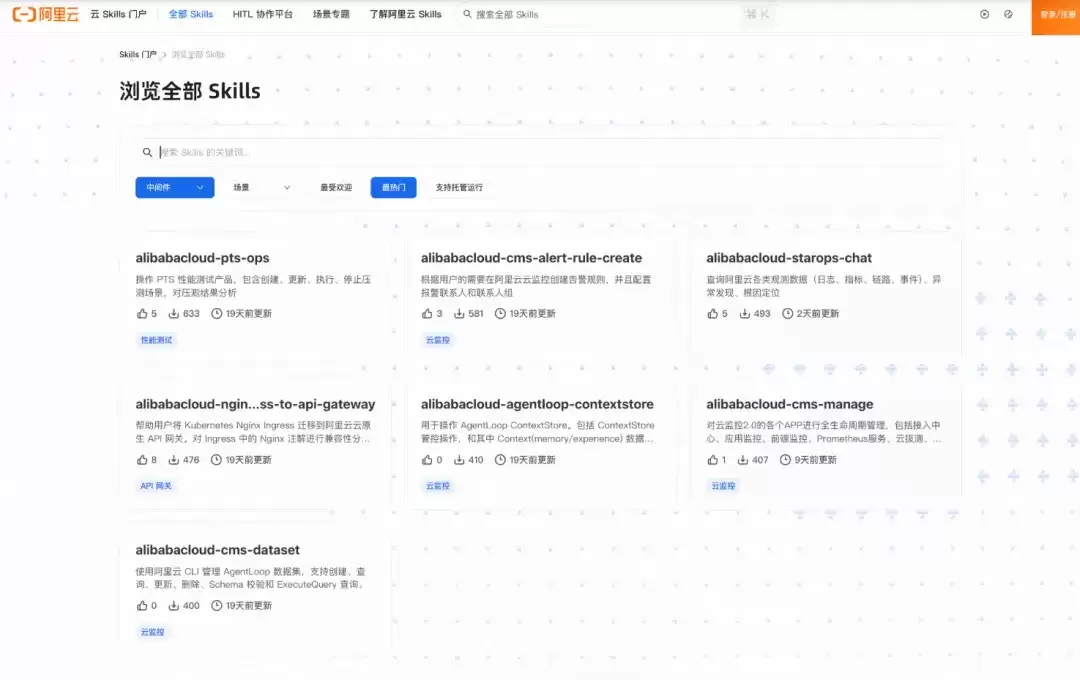Like alibabacloud-starops-chat with thumbs-up icon
Viewport: 1080px width, 680px height.
click(712, 313)
